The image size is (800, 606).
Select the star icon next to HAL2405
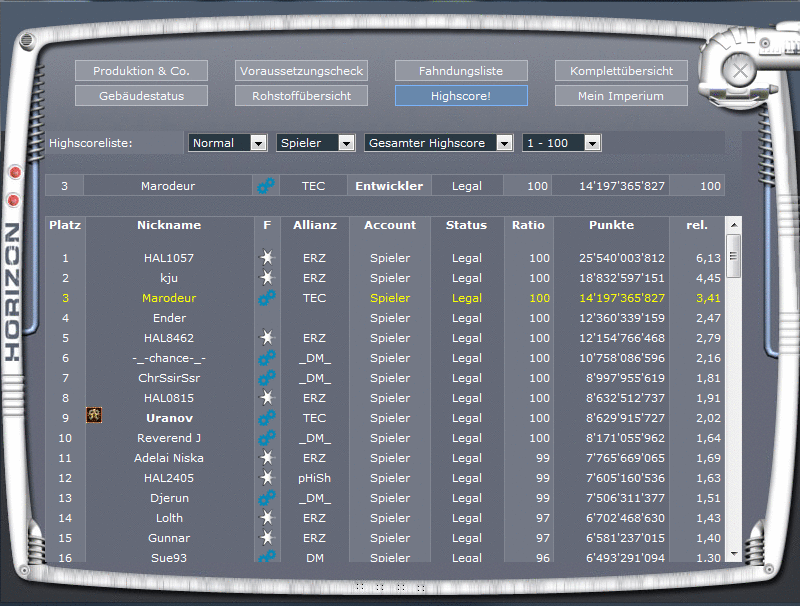(x=266, y=478)
